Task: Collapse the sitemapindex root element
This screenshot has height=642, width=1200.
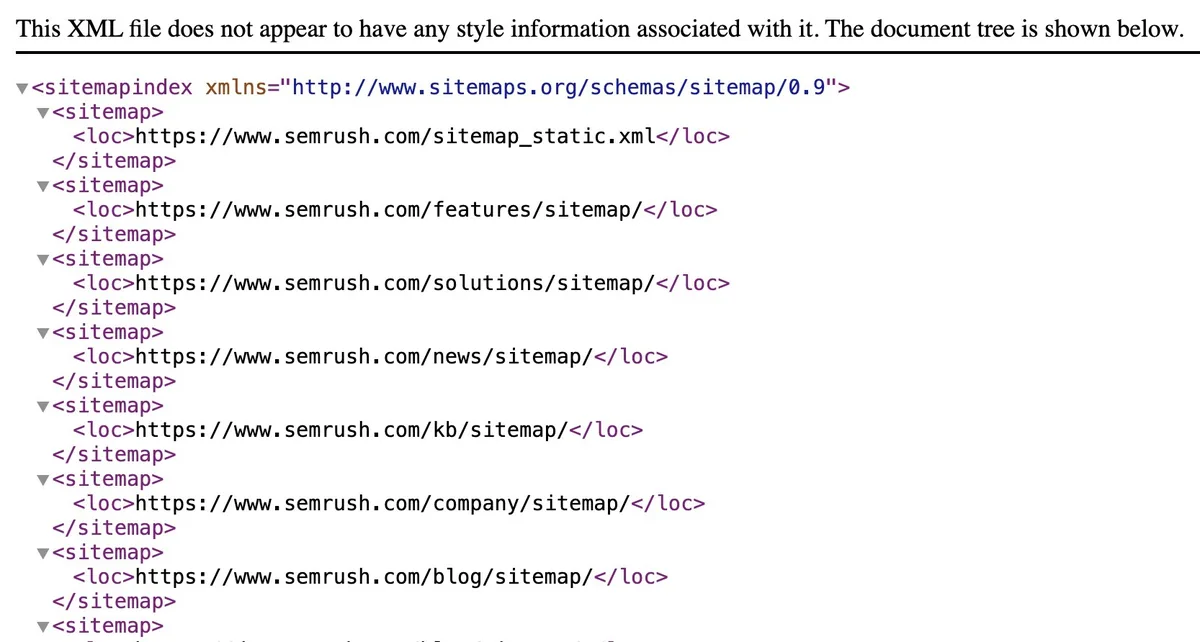Action: click(22, 88)
